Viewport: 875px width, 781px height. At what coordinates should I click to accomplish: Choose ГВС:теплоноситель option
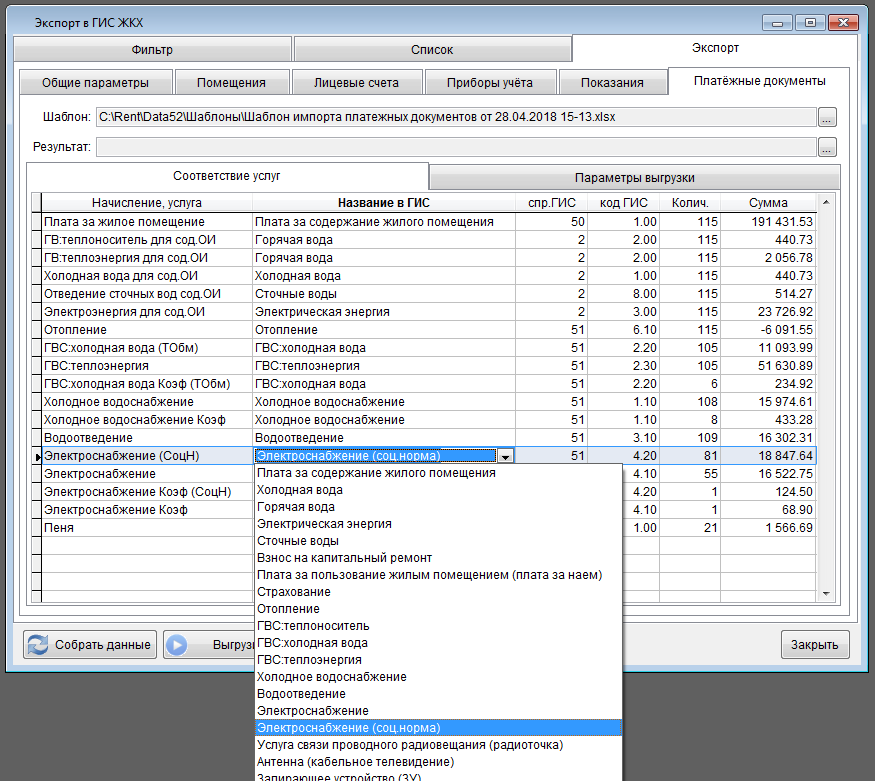[x=438, y=626]
